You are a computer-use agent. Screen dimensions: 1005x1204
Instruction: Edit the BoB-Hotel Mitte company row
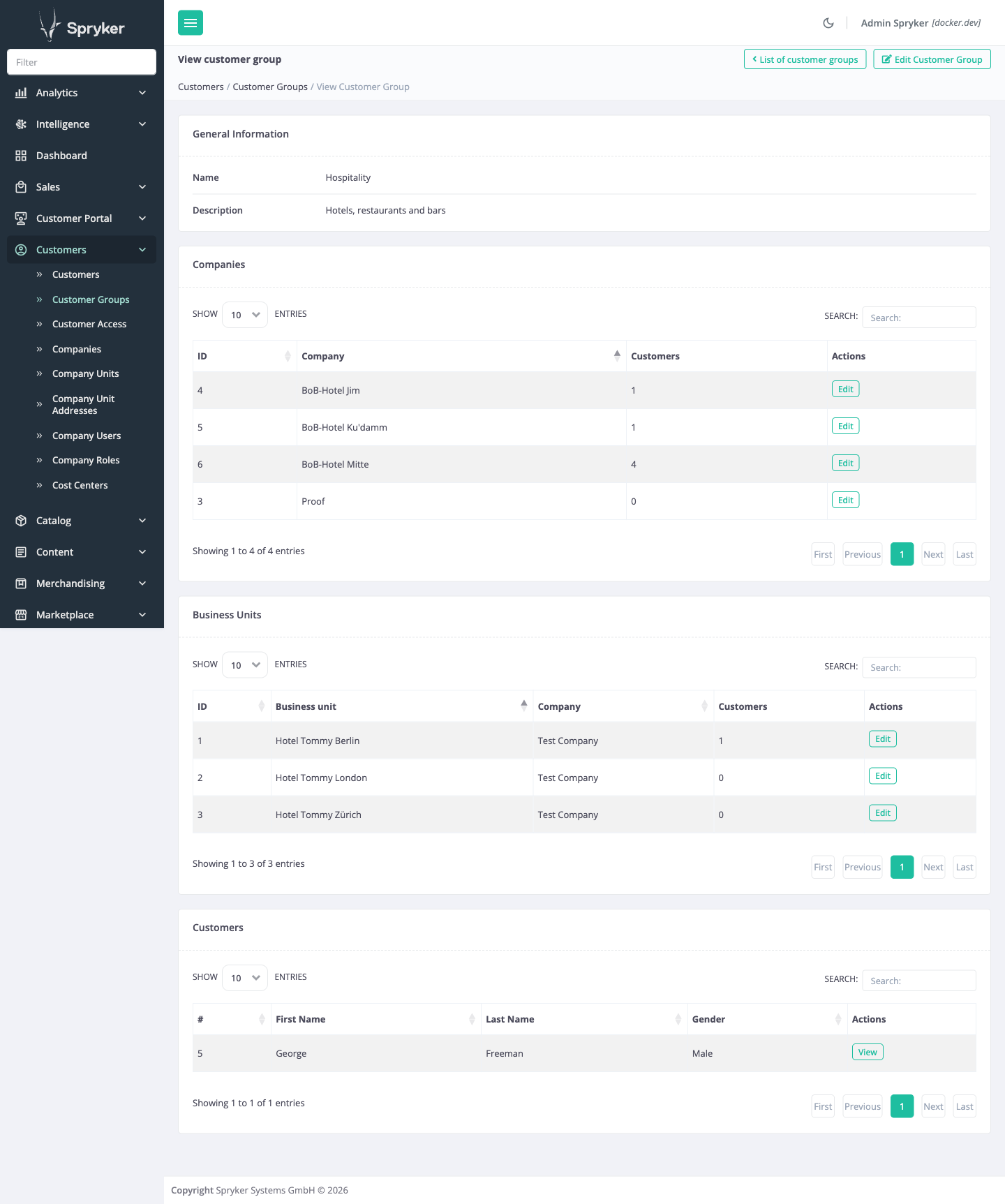pos(845,463)
